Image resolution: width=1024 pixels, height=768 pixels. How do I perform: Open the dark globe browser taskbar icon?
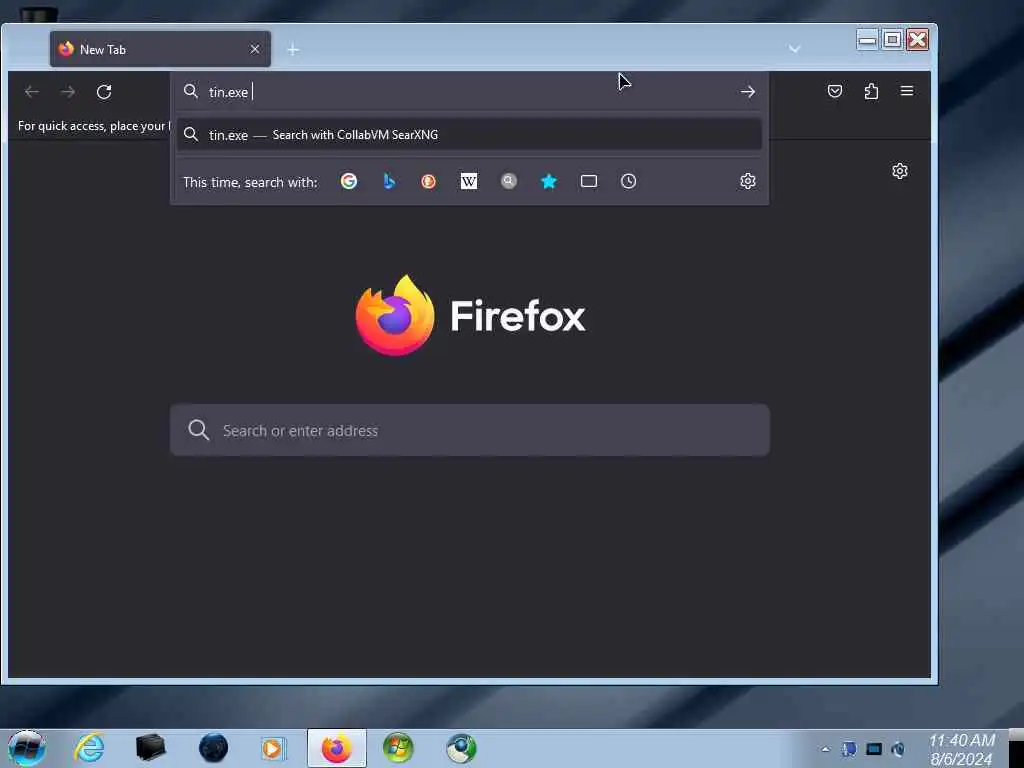tap(213, 748)
